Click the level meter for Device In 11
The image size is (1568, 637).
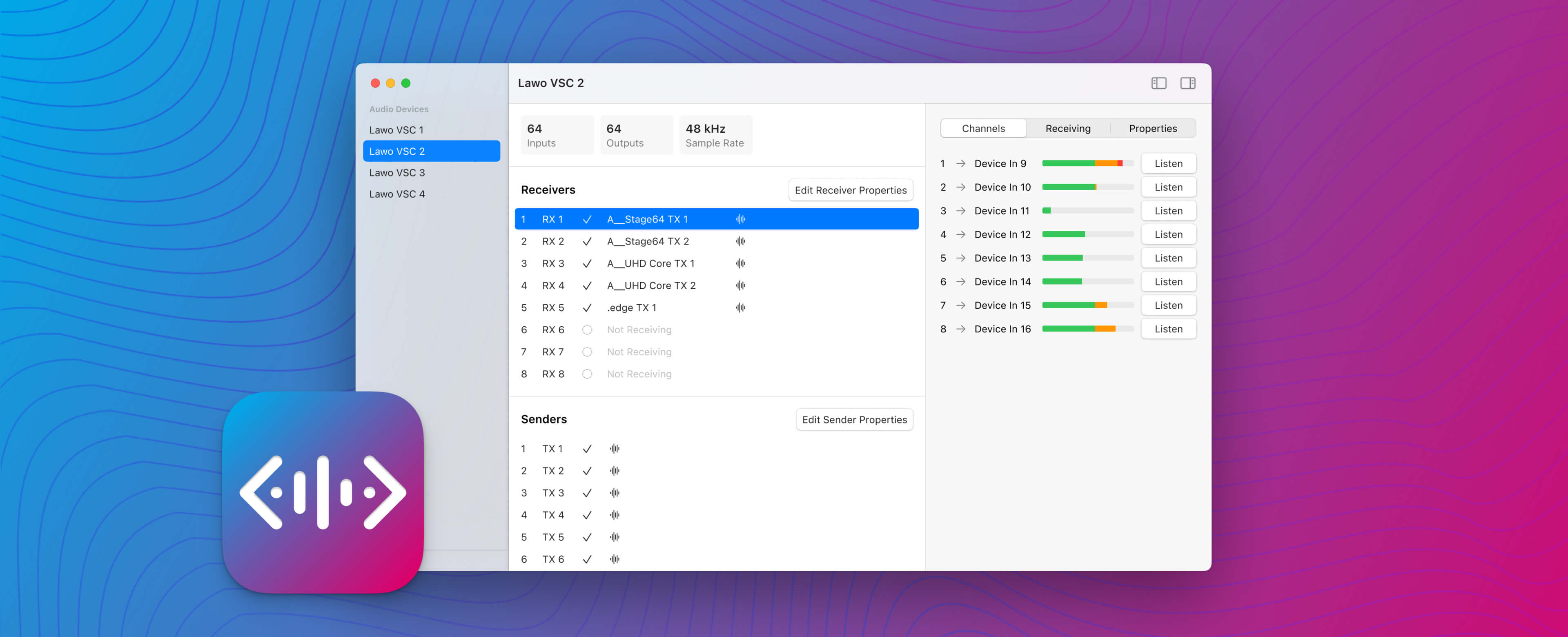pos(1088,211)
